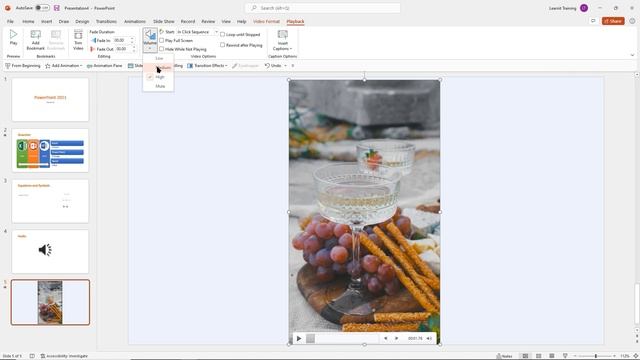Screen dimensions: 640x360
Task: Open the Notes pane from the status bar
Action: point(504,356)
